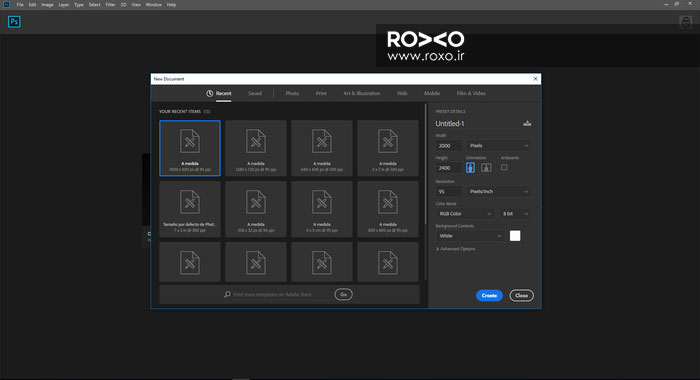
Task: Open the 3D menu
Action: tap(123, 4)
